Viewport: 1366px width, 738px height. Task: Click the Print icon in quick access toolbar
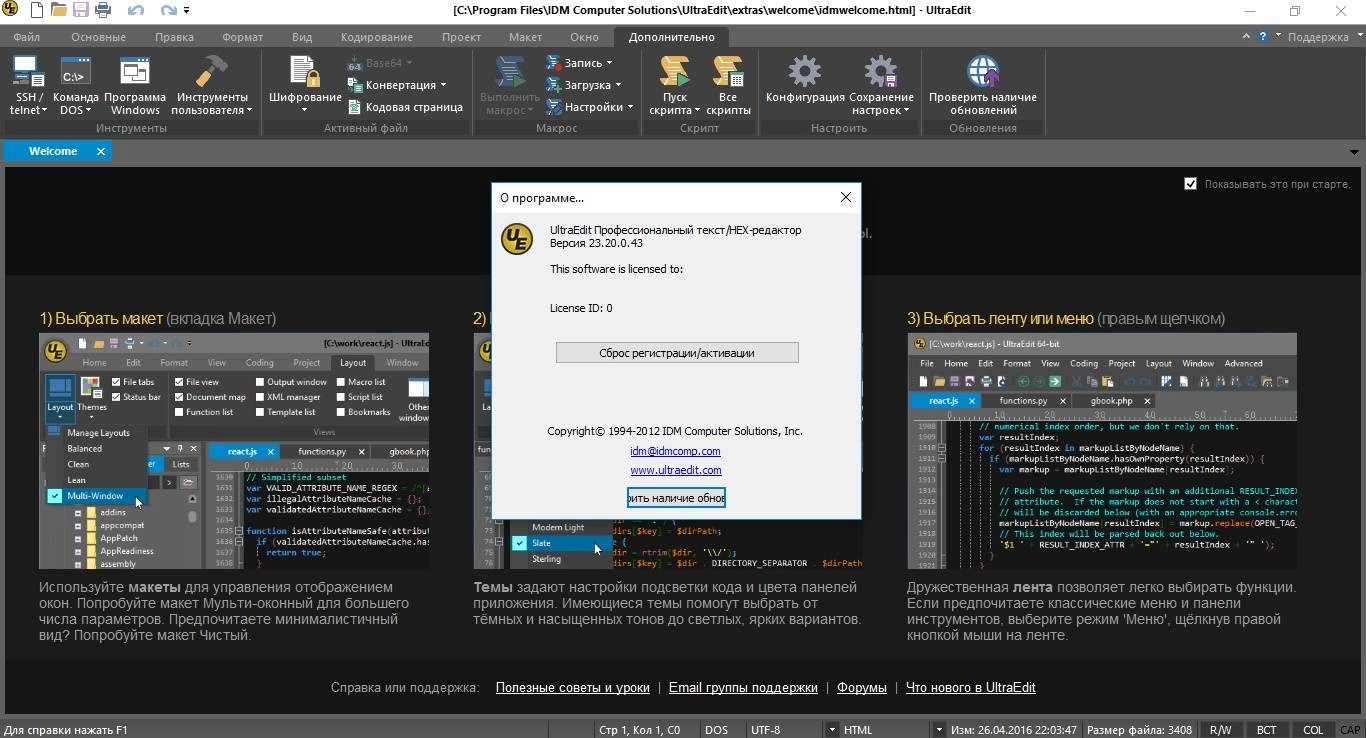[x=103, y=11]
